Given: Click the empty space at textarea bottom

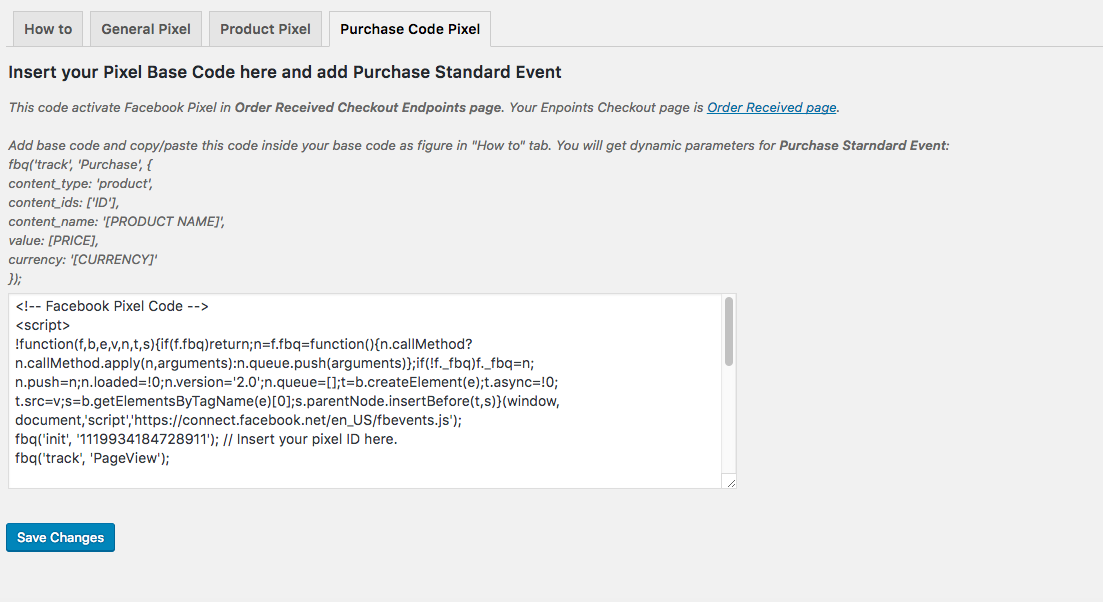Looking at the screenshot, I should [366, 477].
